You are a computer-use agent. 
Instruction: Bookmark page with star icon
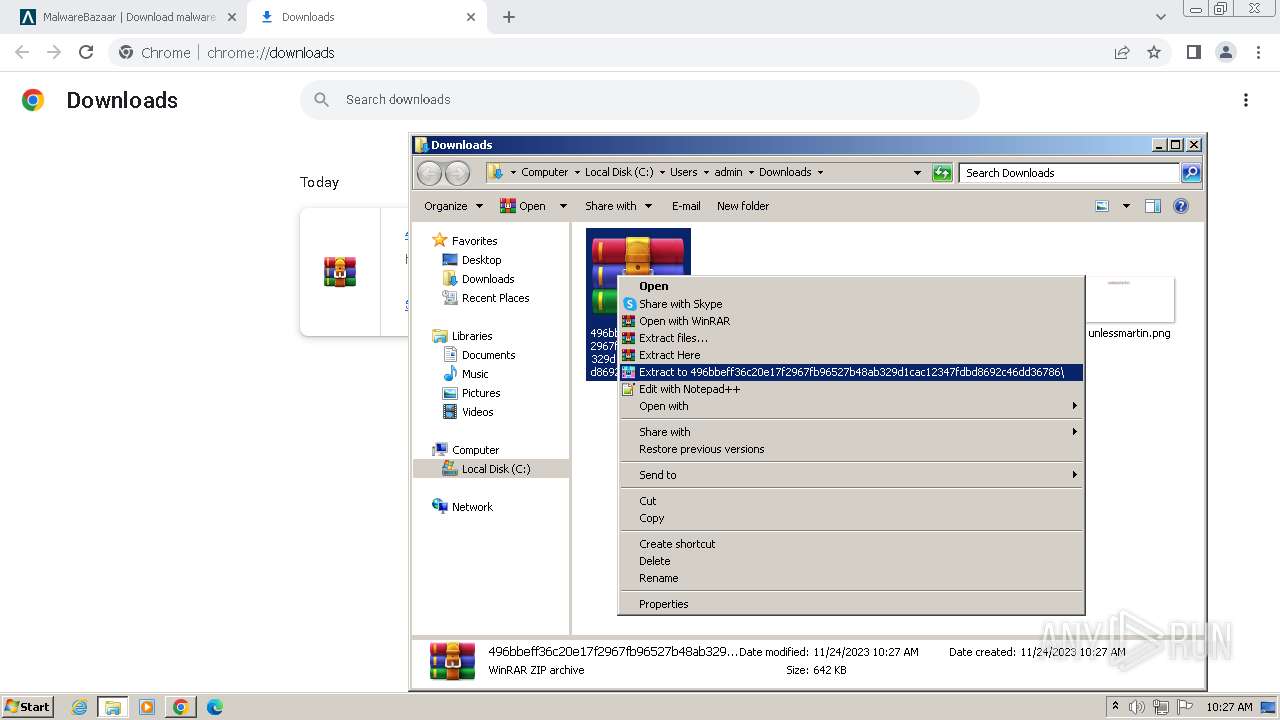tap(1154, 52)
